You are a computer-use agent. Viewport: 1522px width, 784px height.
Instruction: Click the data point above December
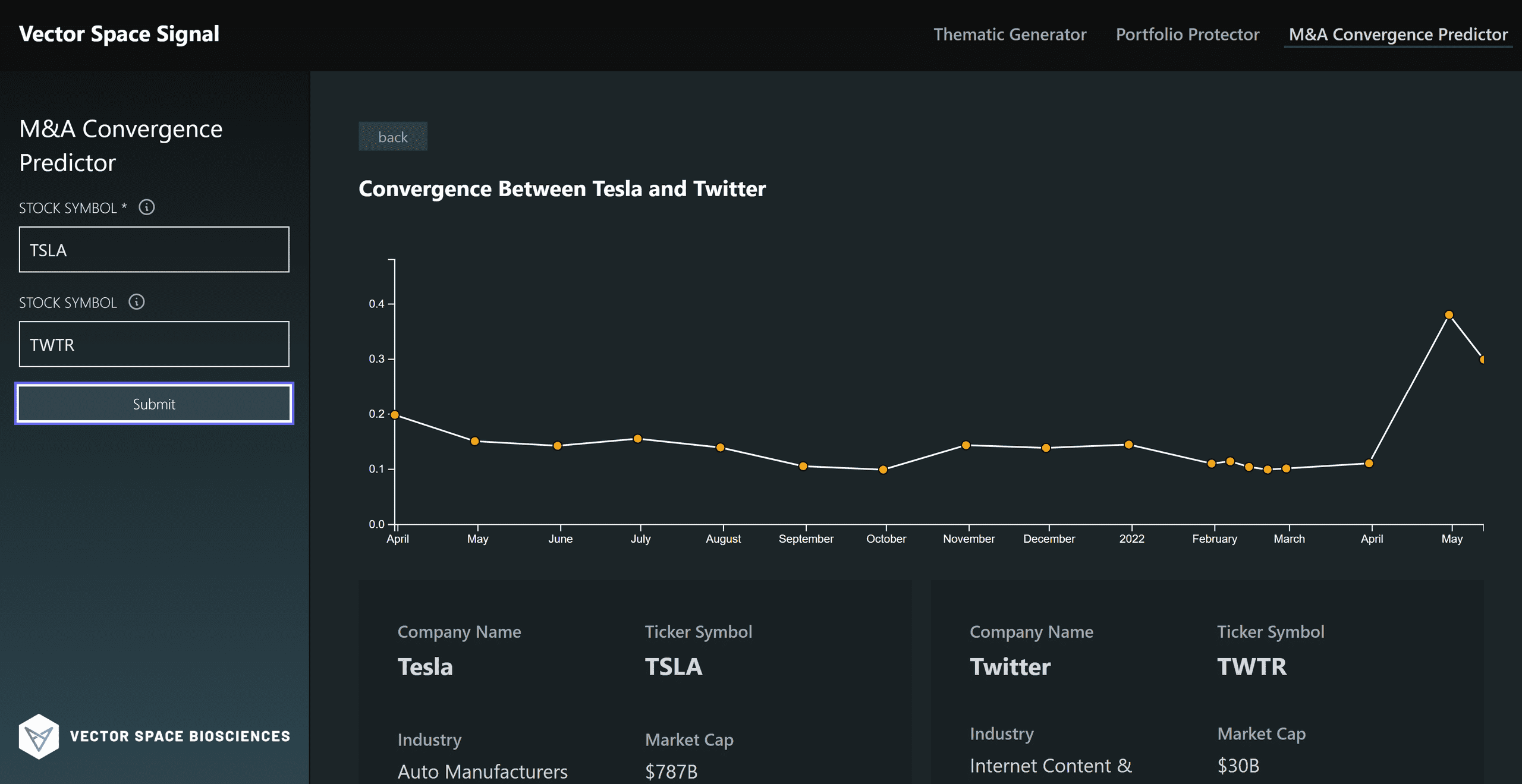[x=1046, y=448]
